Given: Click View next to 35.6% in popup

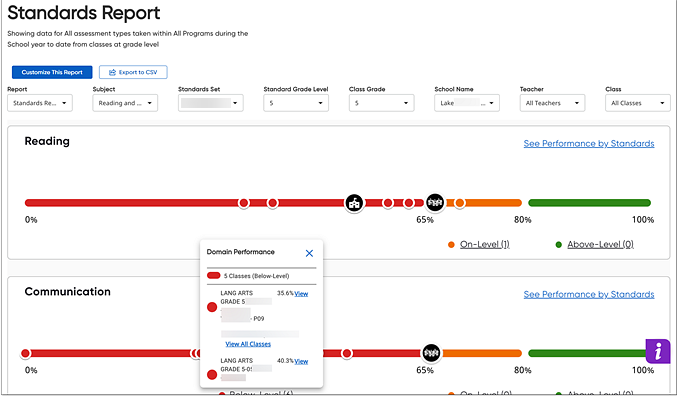Looking at the screenshot, I should click(x=301, y=294).
